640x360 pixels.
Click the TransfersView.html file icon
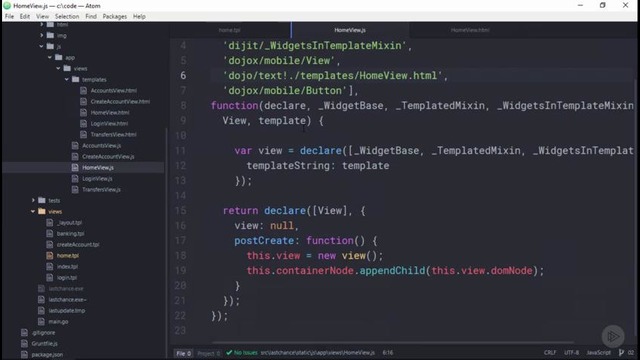pyautogui.click(x=84, y=134)
